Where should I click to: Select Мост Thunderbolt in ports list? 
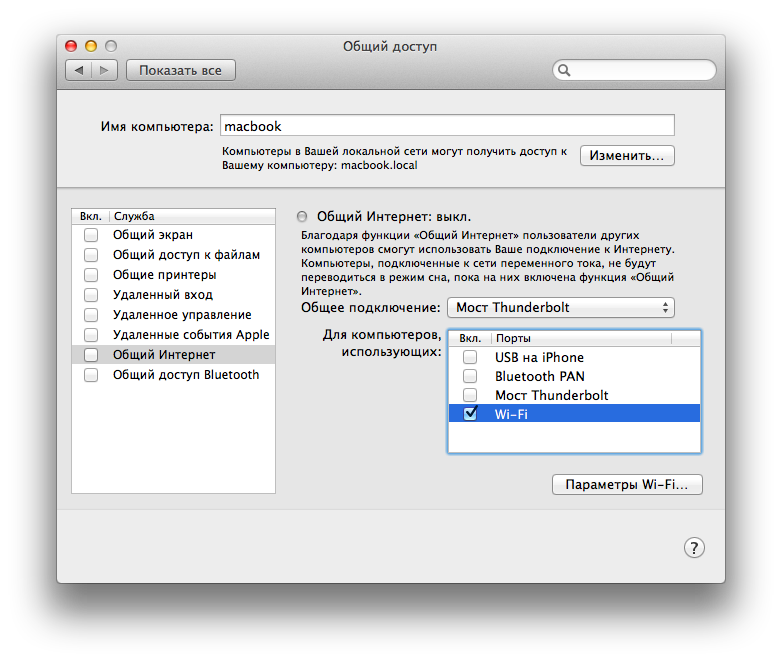point(575,395)
